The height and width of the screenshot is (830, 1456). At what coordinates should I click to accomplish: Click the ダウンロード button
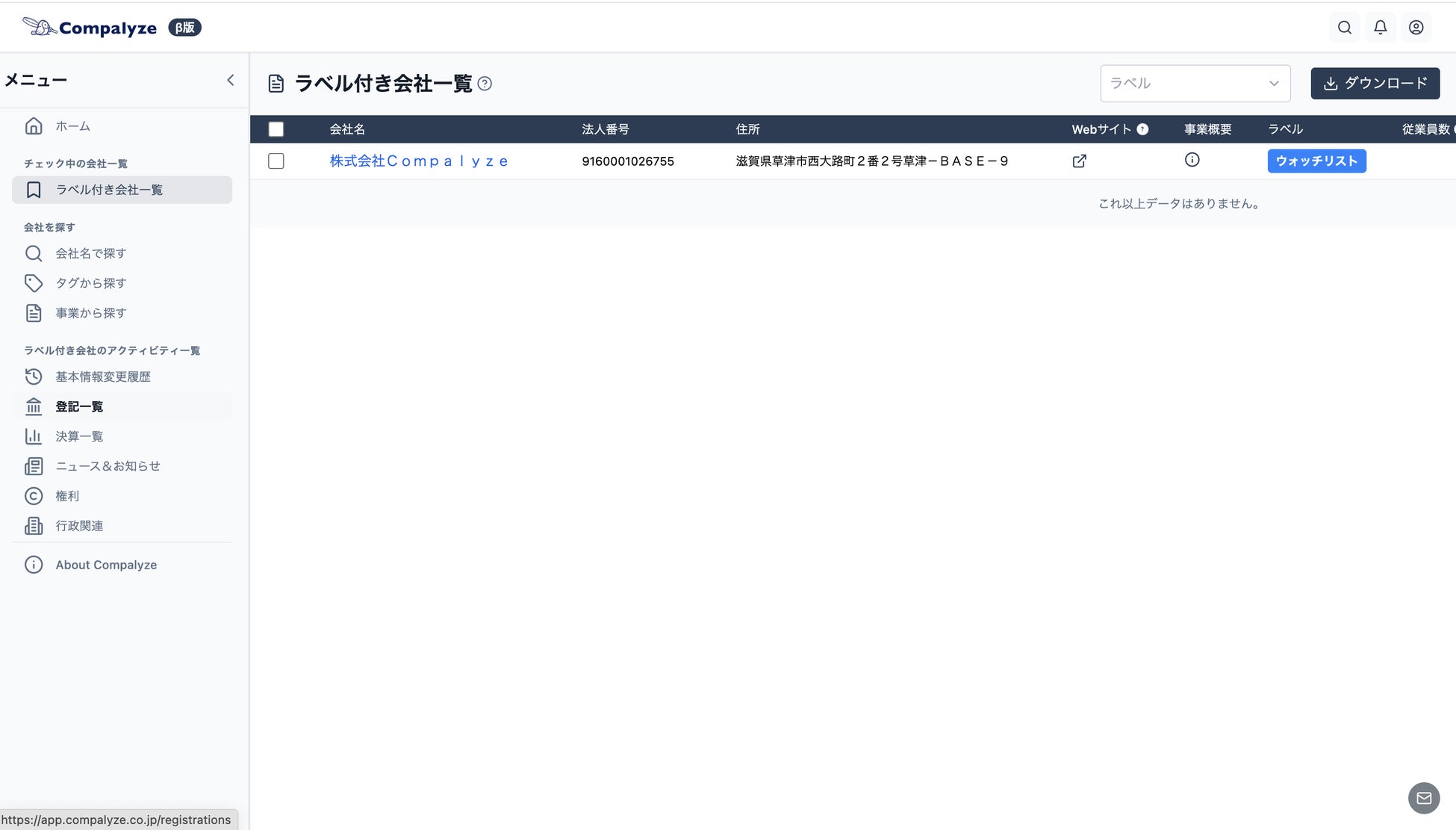pos(1375,83)
